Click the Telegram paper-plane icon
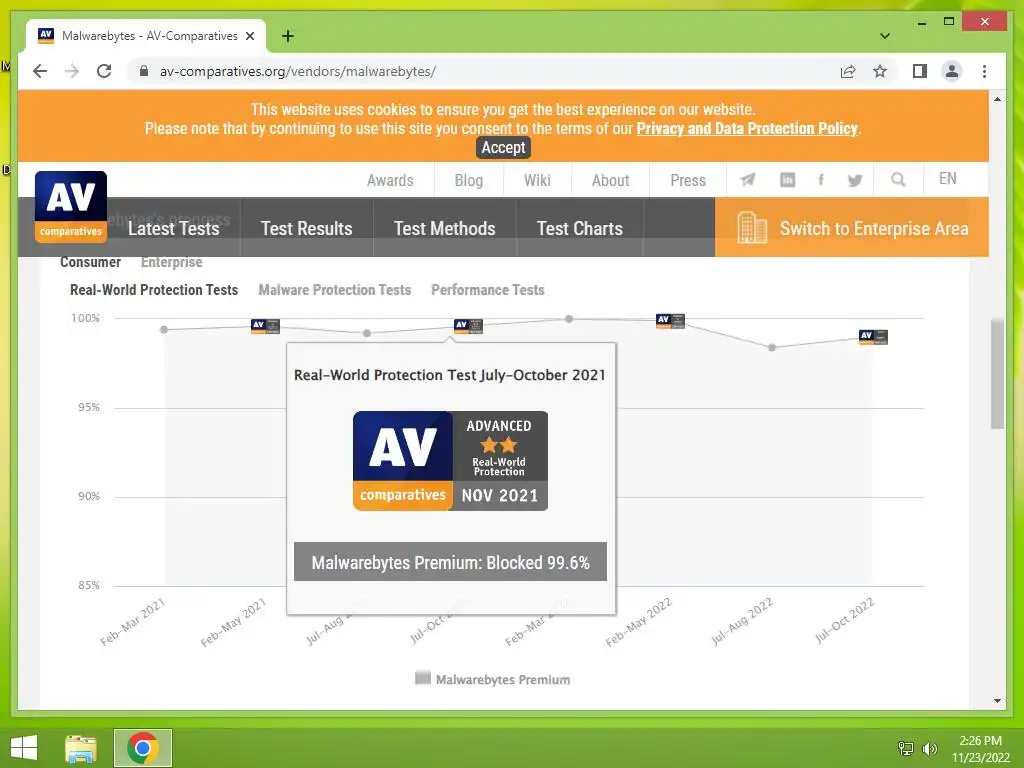The width and height of the screenshot is (1024, 768). tap(747, 180)
